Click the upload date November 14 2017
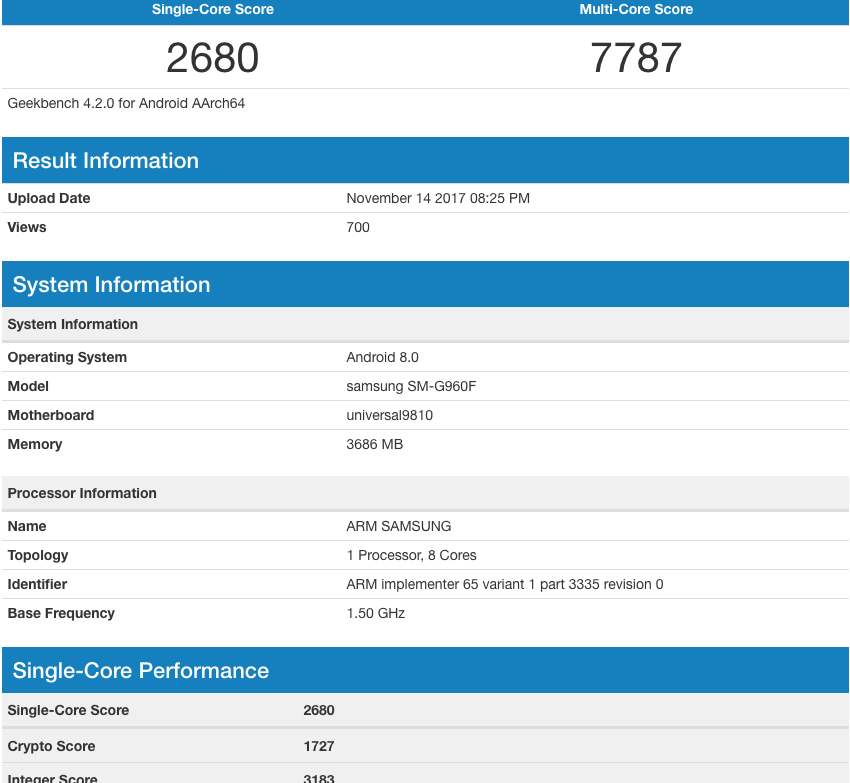The width and height of the screenshot is (850, 783). tap(438, 198)
